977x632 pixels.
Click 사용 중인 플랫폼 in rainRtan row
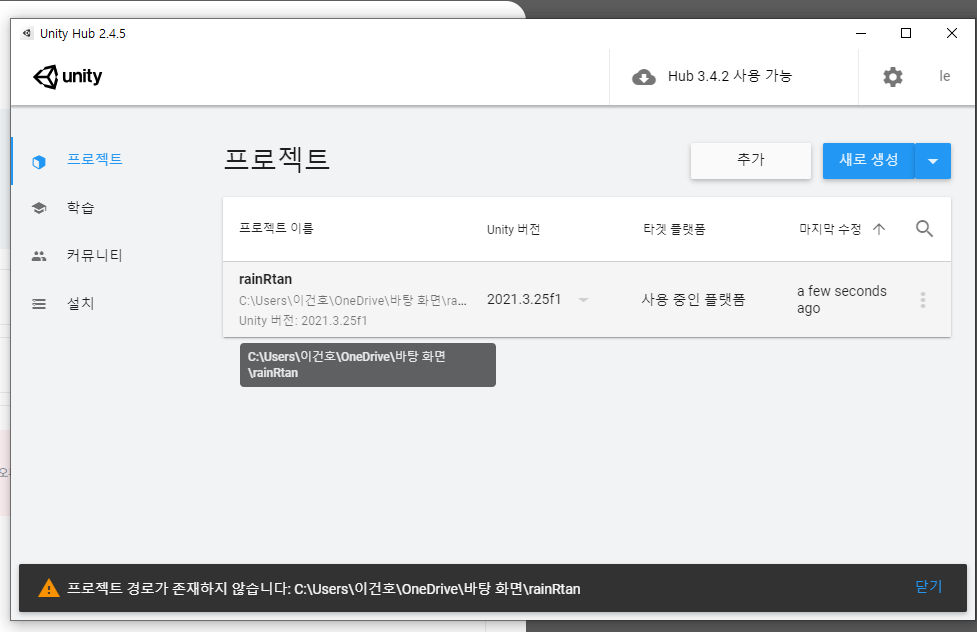693,300
